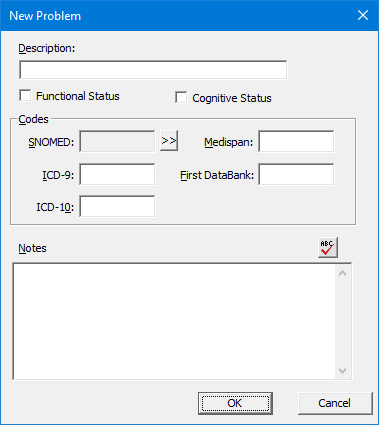Focus the Description text field

153,70
